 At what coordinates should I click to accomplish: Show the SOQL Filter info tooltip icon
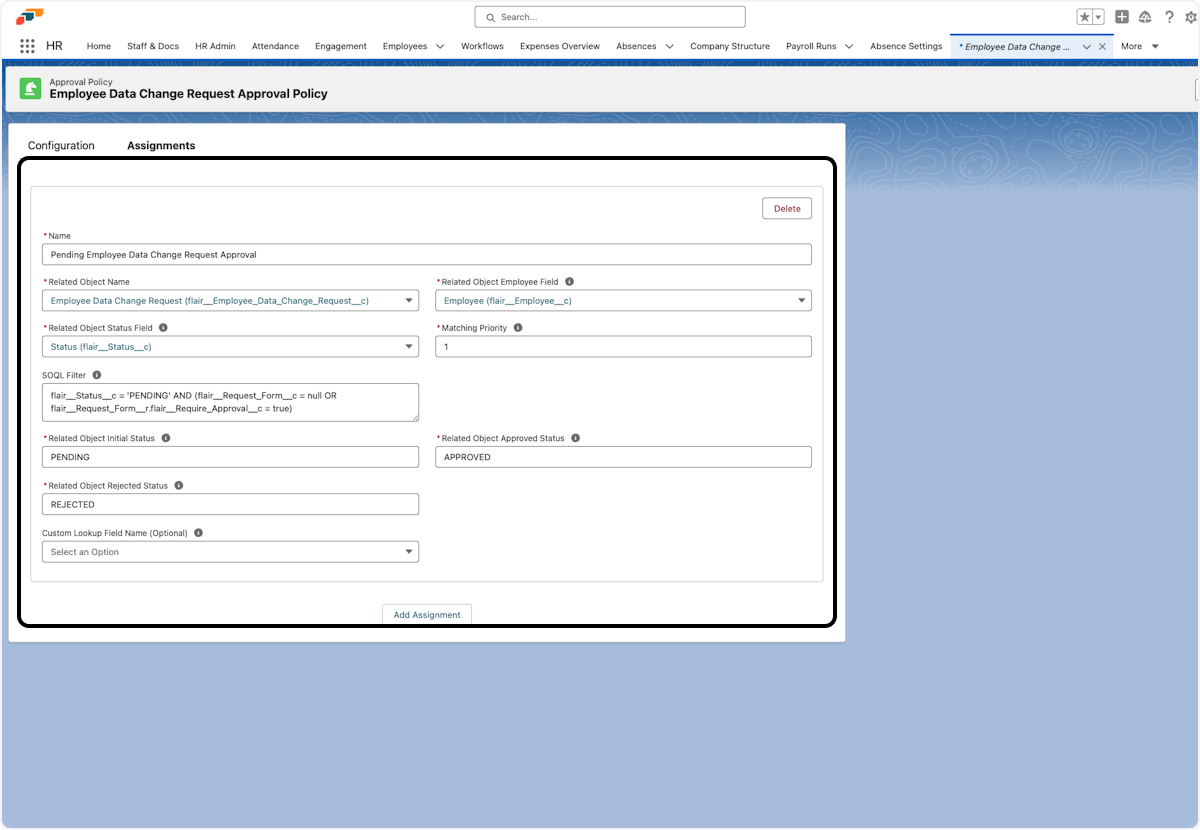(95, 374)
